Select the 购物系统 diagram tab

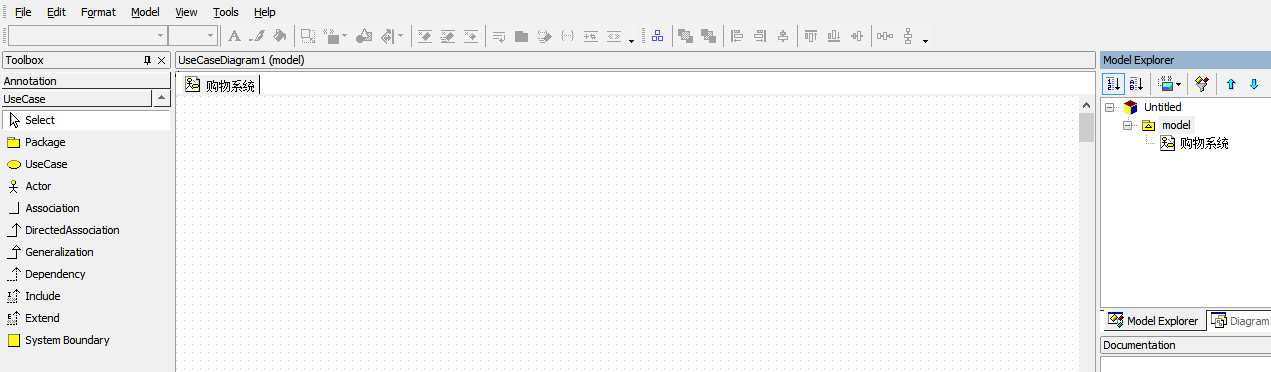pyautogui.click(x=220, y=86)
